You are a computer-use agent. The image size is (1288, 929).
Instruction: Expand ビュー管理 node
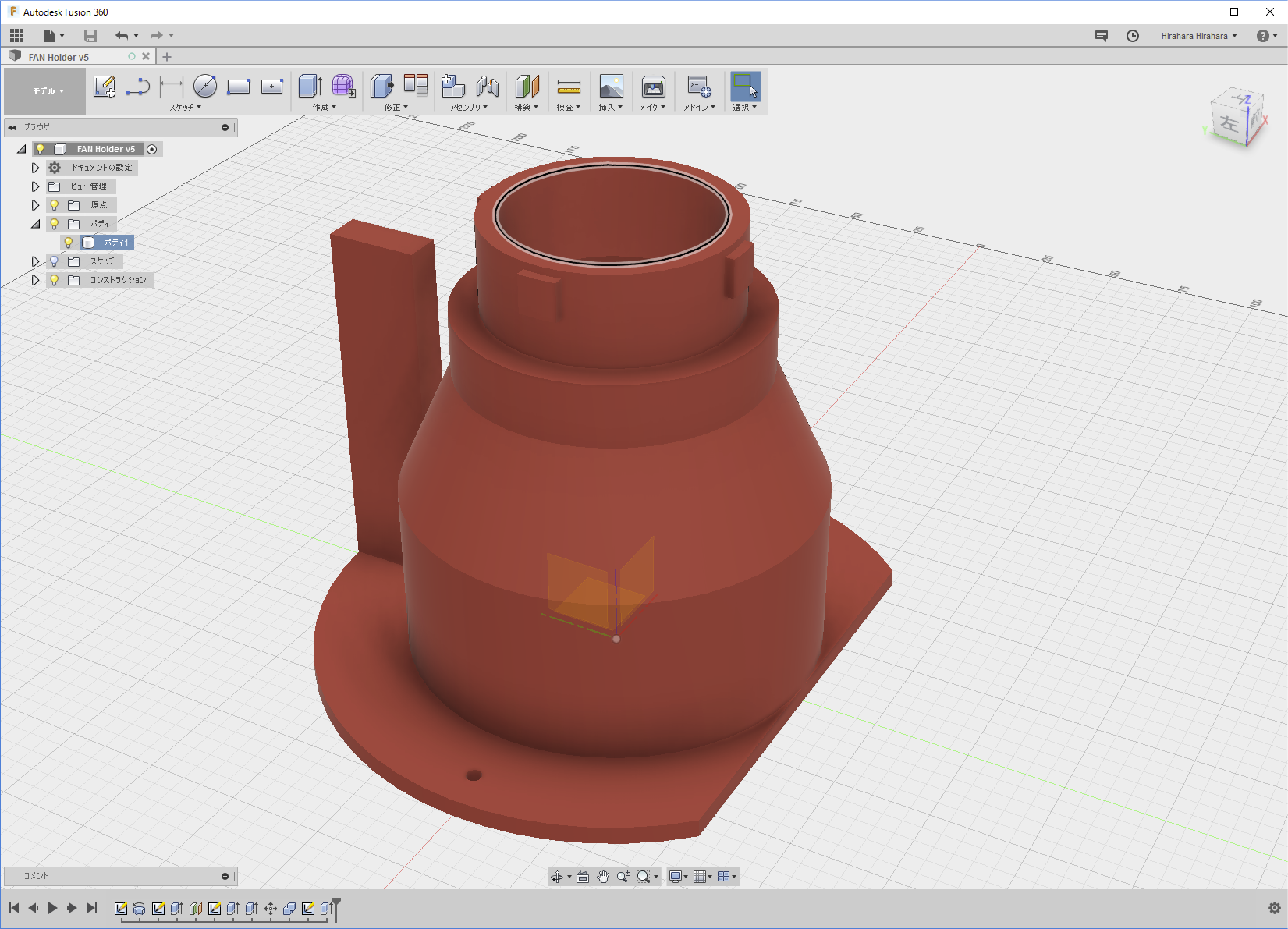pyautogui.click(x=35, y=186)
